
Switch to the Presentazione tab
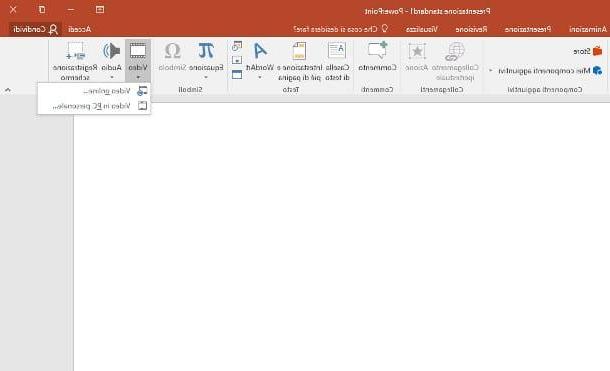[528, 29]
